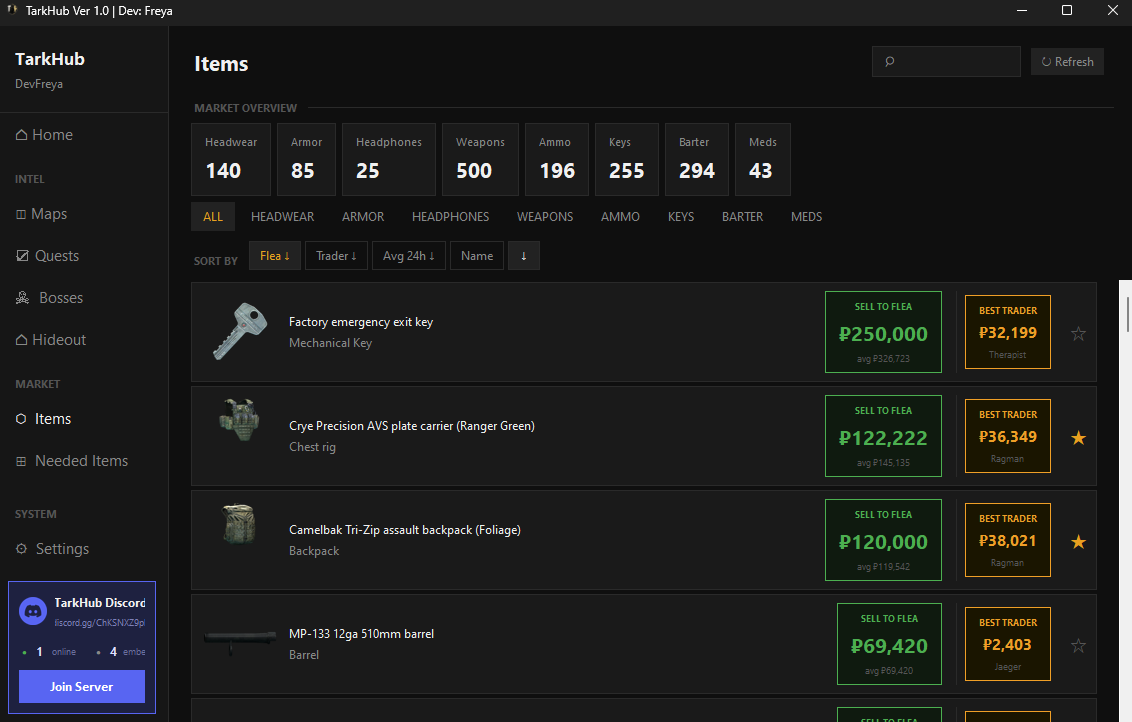Open Maps from the sidebar
This screenshot has width=1132, height=722.
tap(41, 214)
